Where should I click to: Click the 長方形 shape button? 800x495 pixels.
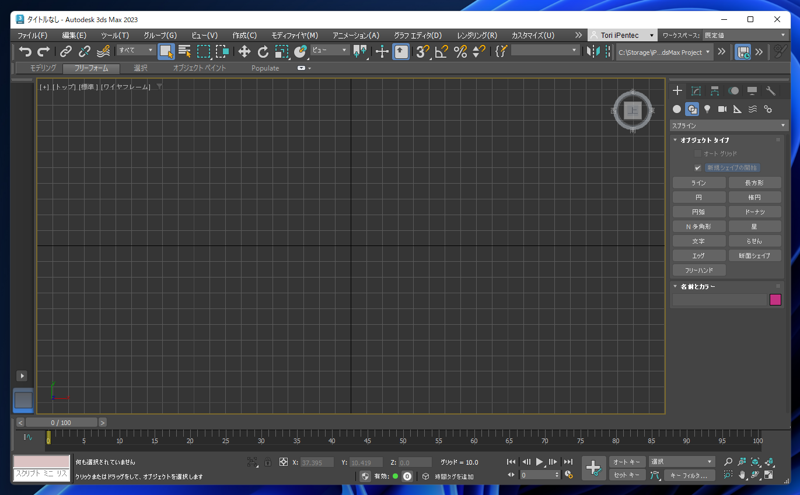click(754, 183)
